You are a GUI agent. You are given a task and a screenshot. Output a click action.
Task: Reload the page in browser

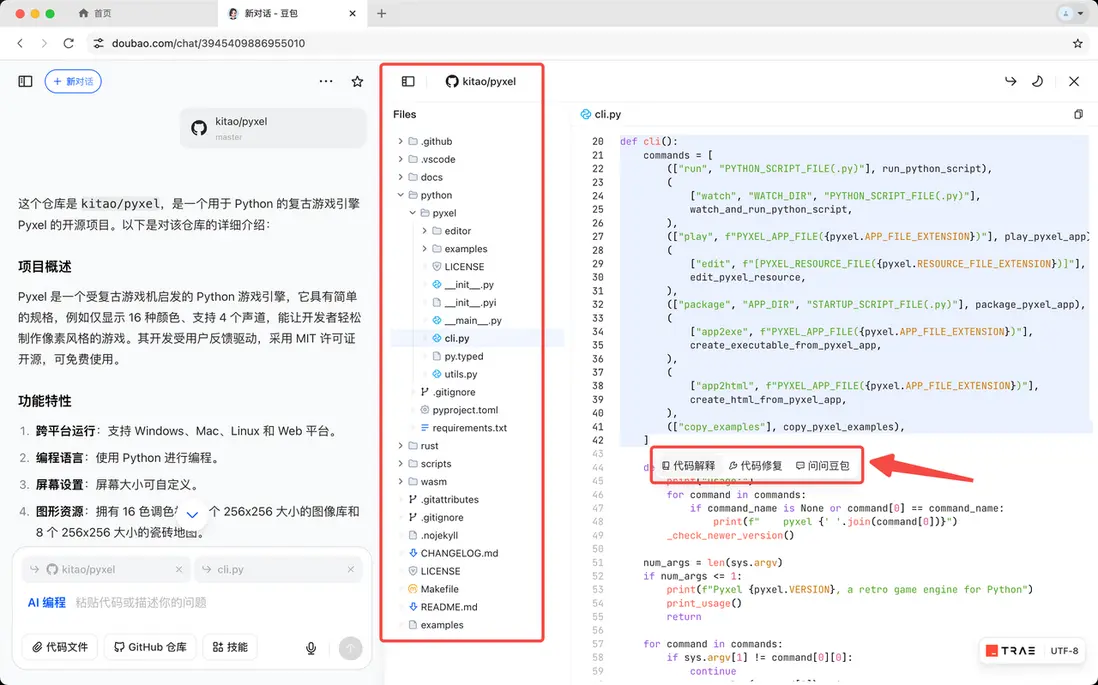(68, 43)
